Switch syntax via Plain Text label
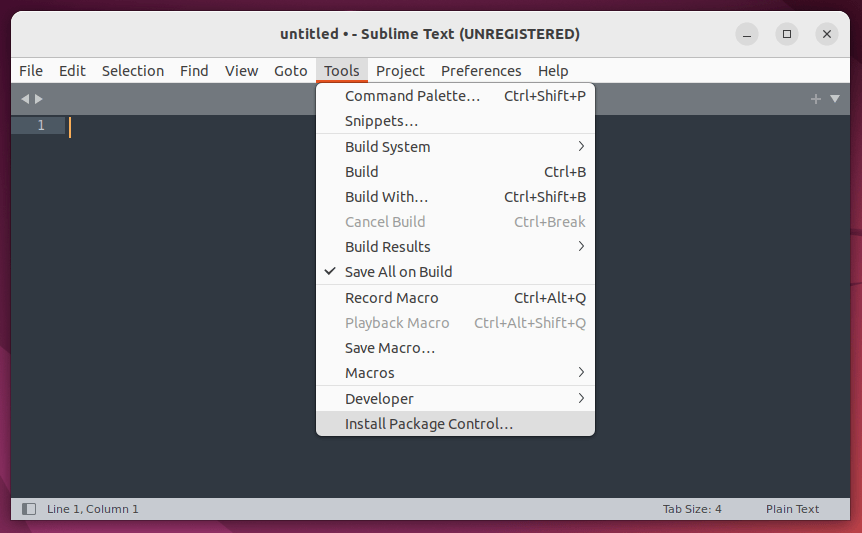The image size is (862, 533). pos(792,509)
